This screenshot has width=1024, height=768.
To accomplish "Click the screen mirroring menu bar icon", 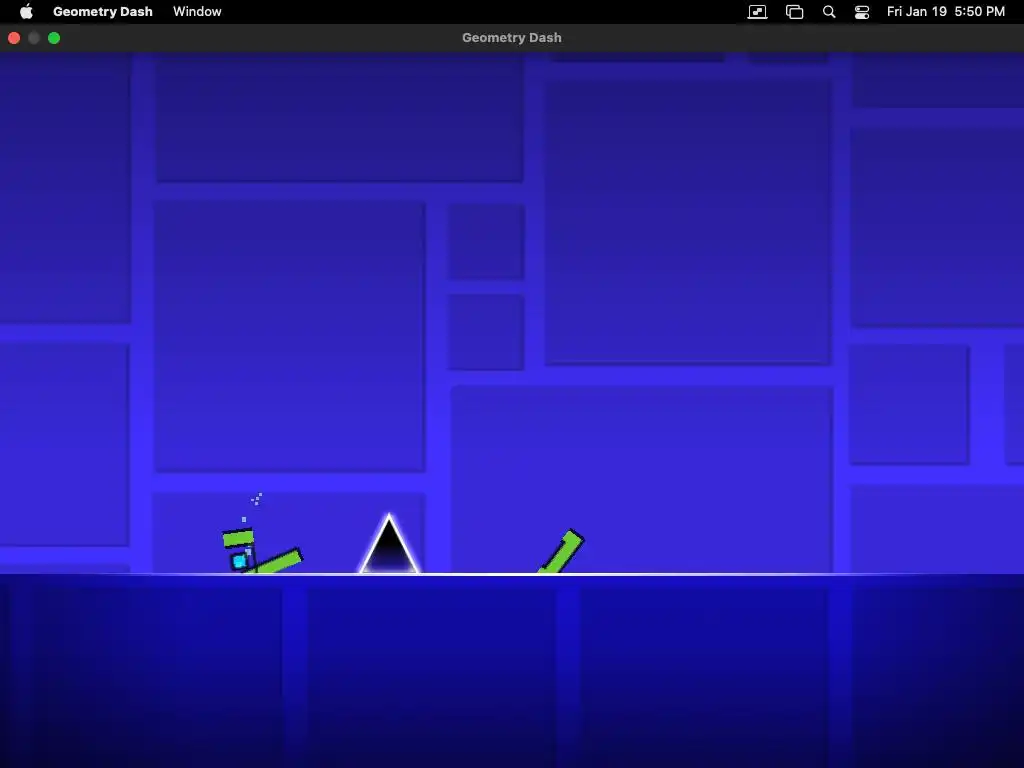I will 757,12.
